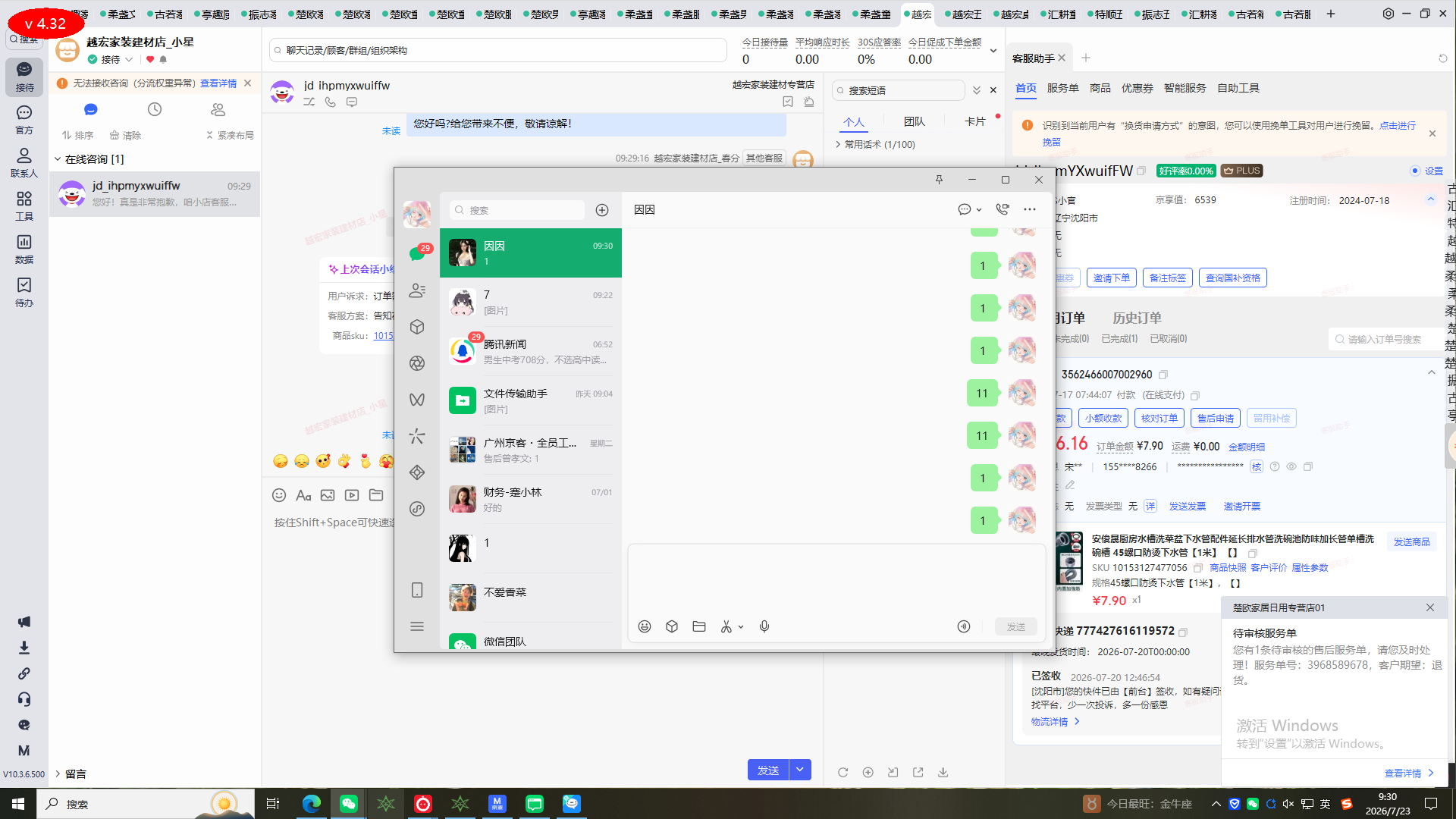Viewport: 1456px width, 819px height.
Task: Toggle eye icon to reveal customer address
Action: [1291, 466]
